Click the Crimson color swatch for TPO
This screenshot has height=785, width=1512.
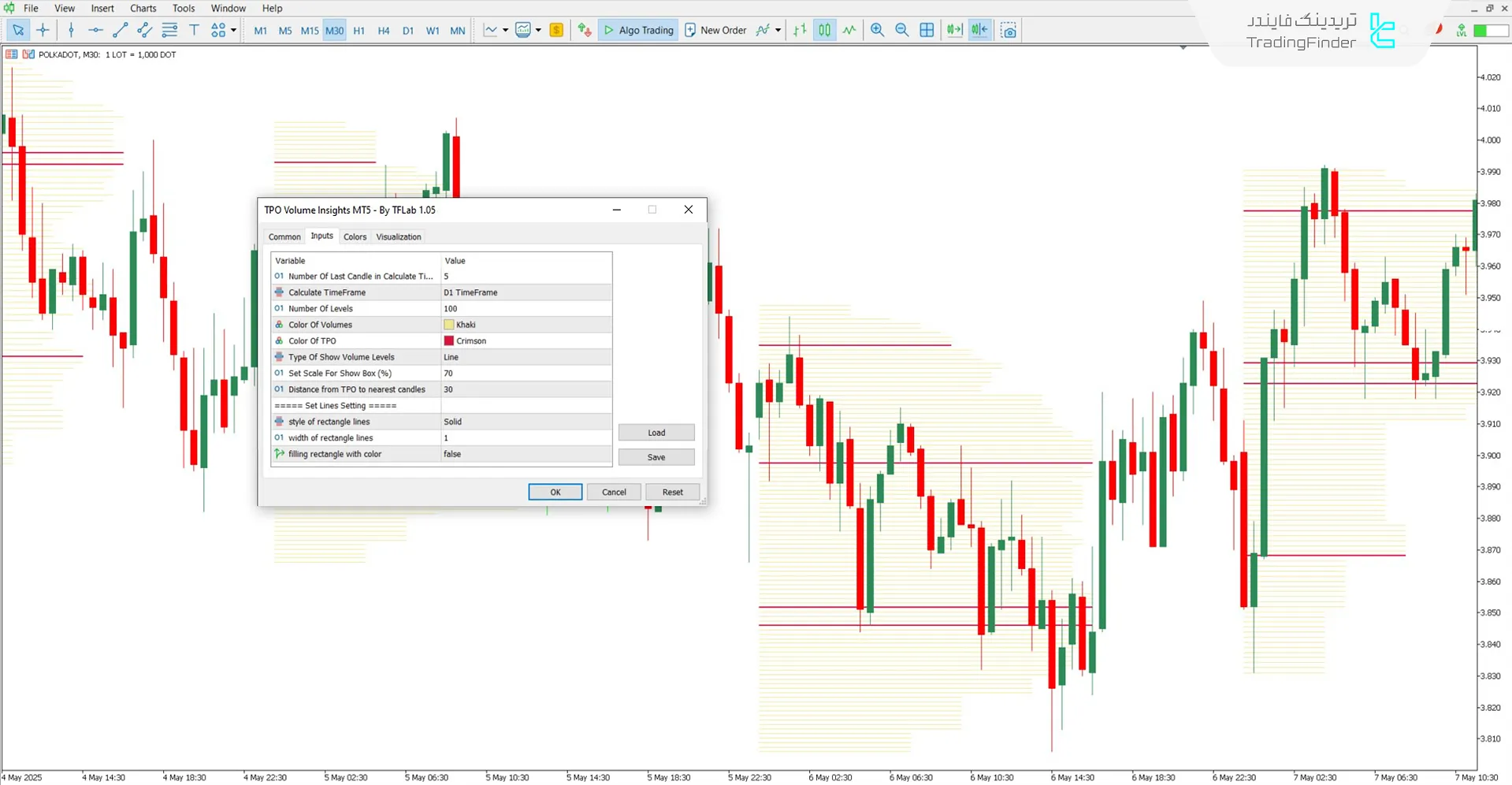coord(449,340)
